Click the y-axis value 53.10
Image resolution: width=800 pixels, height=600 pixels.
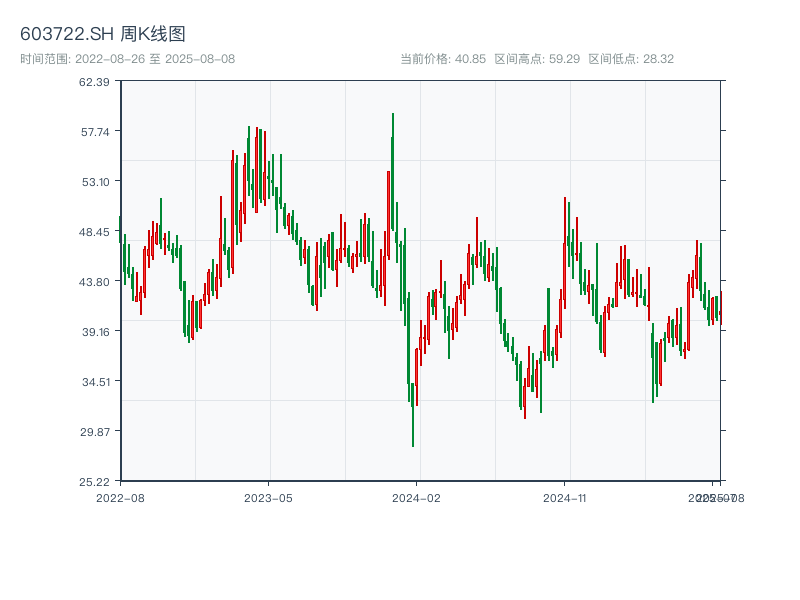pyautogui.click(x=96, y=182)
